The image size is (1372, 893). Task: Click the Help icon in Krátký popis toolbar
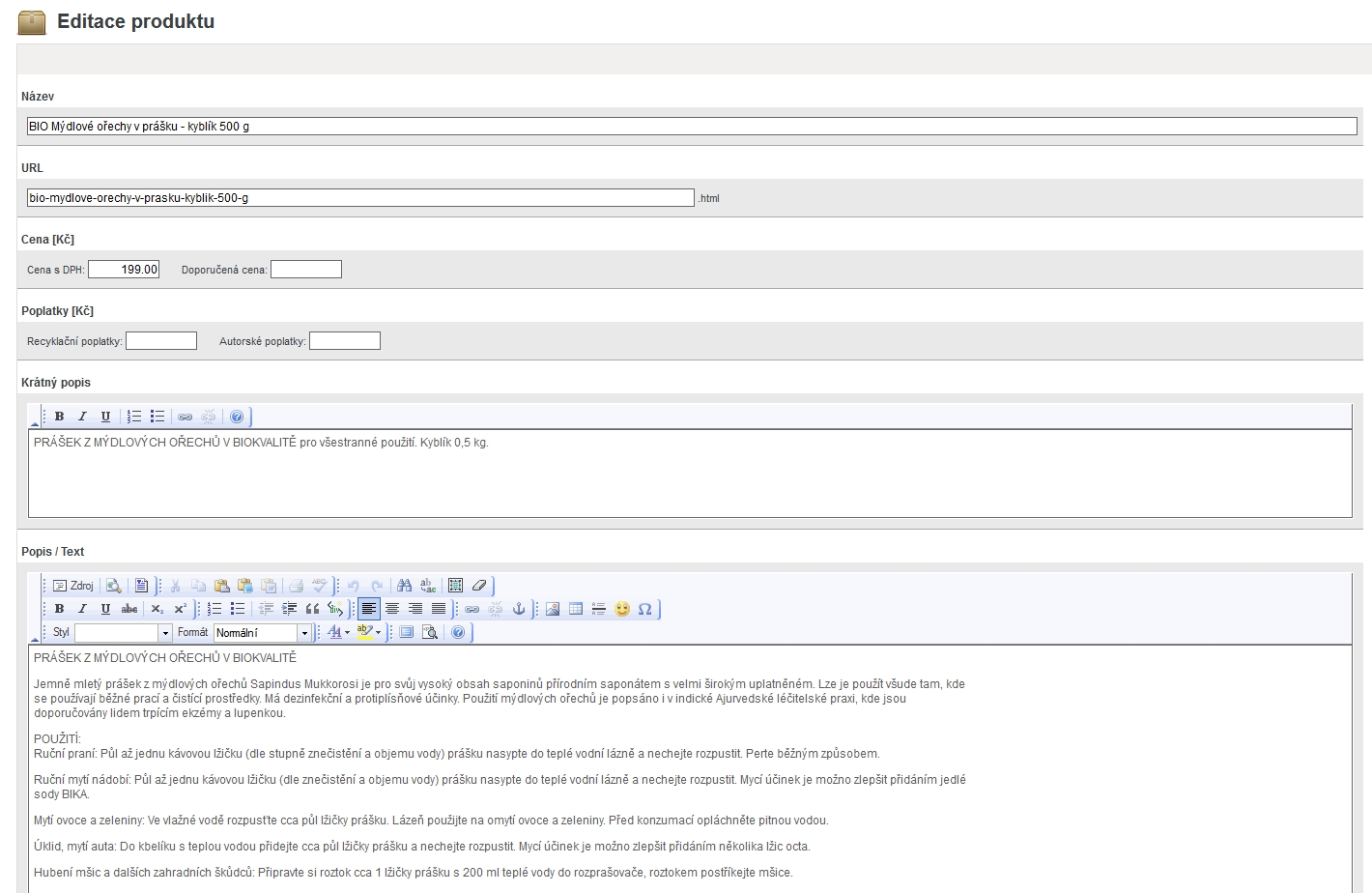click(237, 417)
